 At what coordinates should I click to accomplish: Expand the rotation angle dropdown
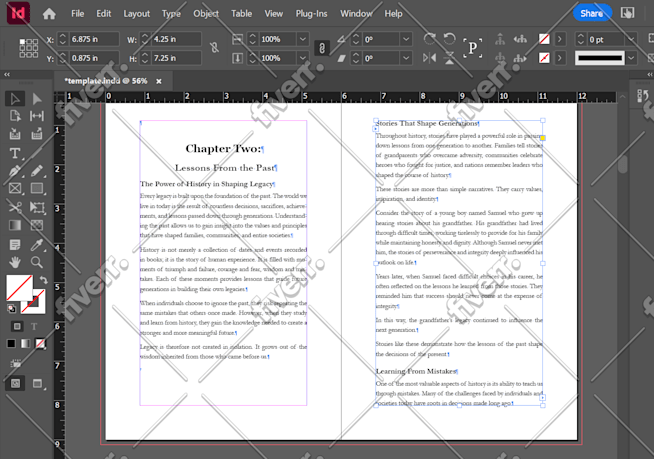tap(406, 39)
